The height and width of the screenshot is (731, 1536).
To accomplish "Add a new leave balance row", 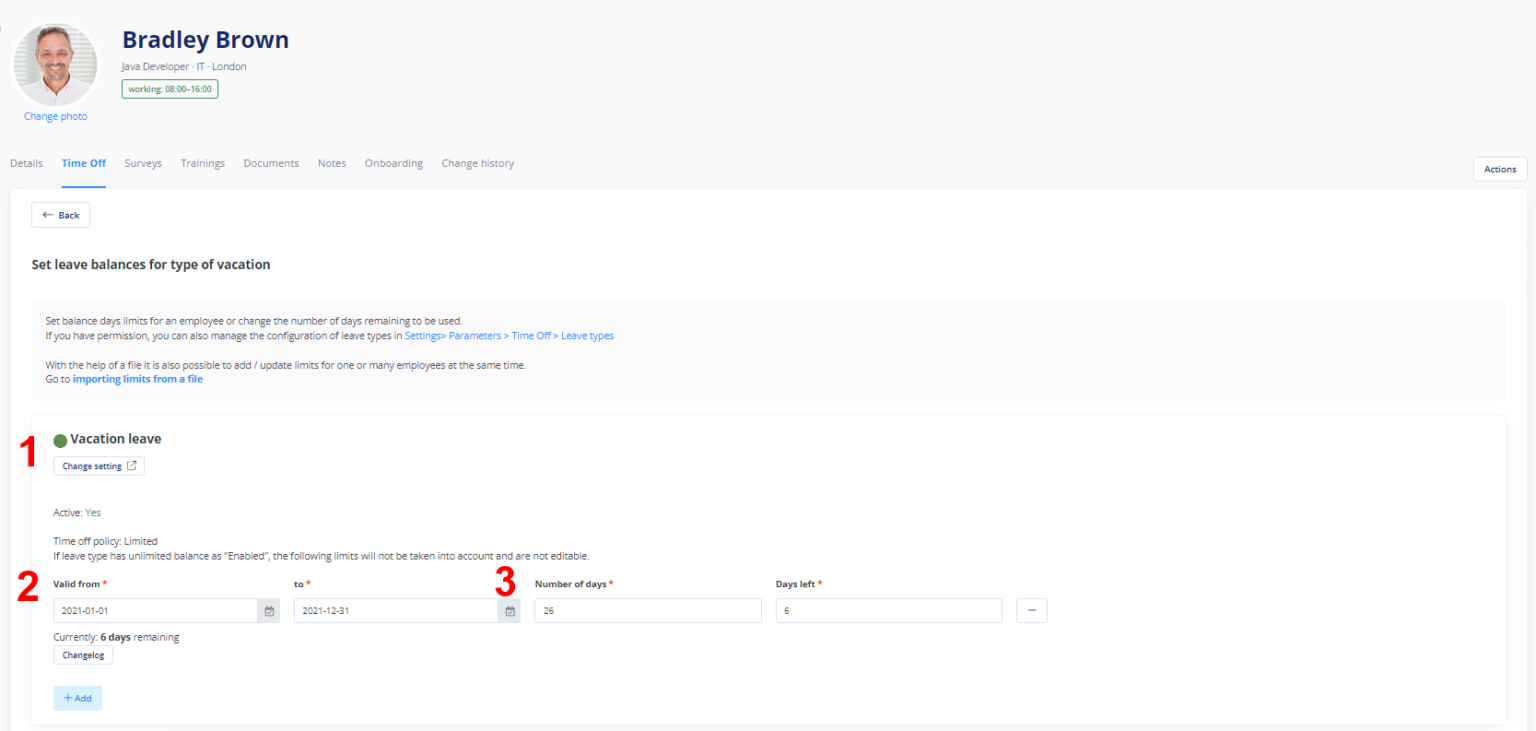I will coord(77,698).
